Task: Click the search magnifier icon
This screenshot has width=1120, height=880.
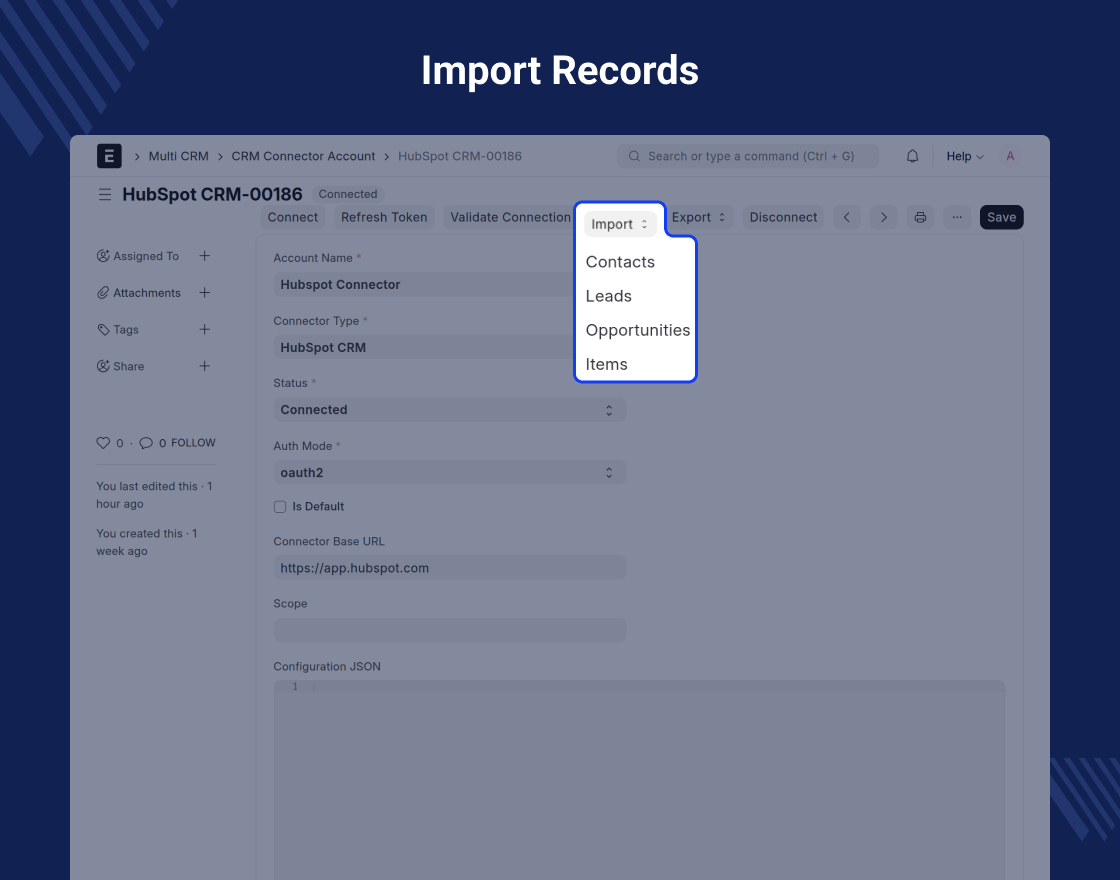Action: pos(634,156)
